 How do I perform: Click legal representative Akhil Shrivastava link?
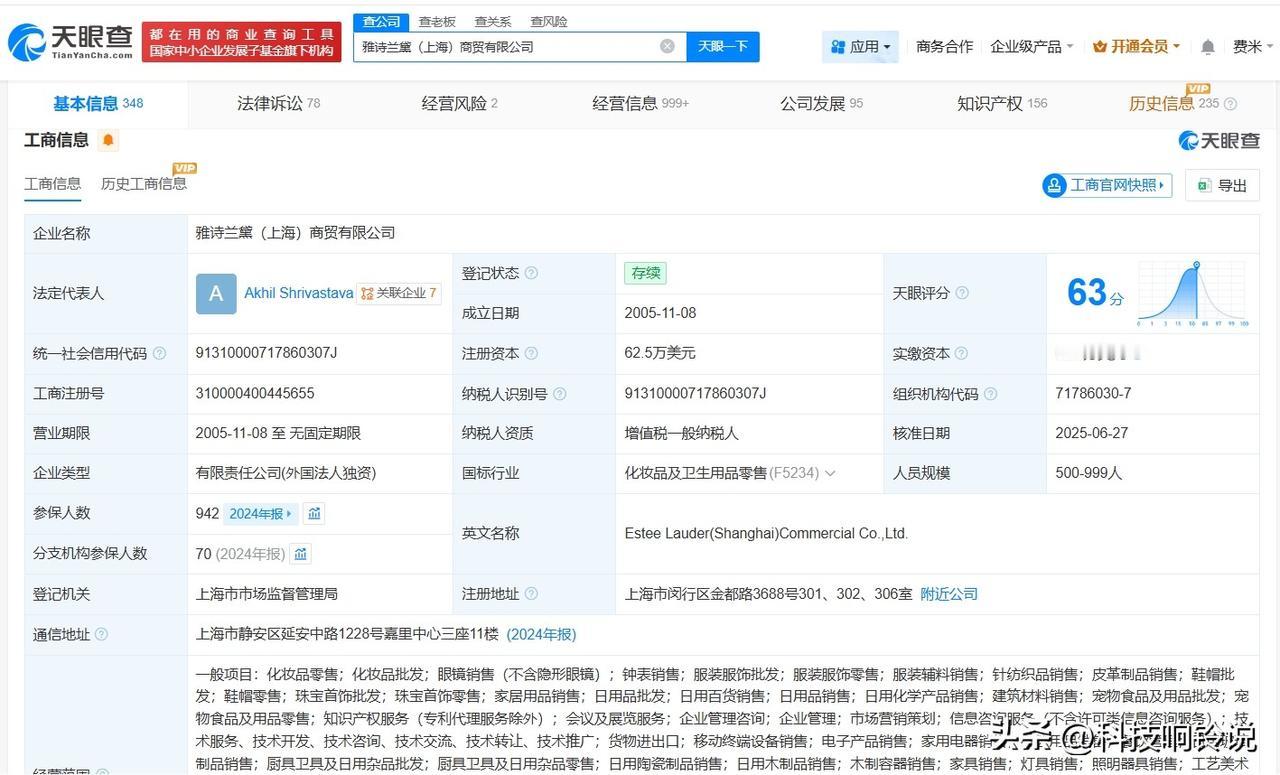[x=298, y=293]
